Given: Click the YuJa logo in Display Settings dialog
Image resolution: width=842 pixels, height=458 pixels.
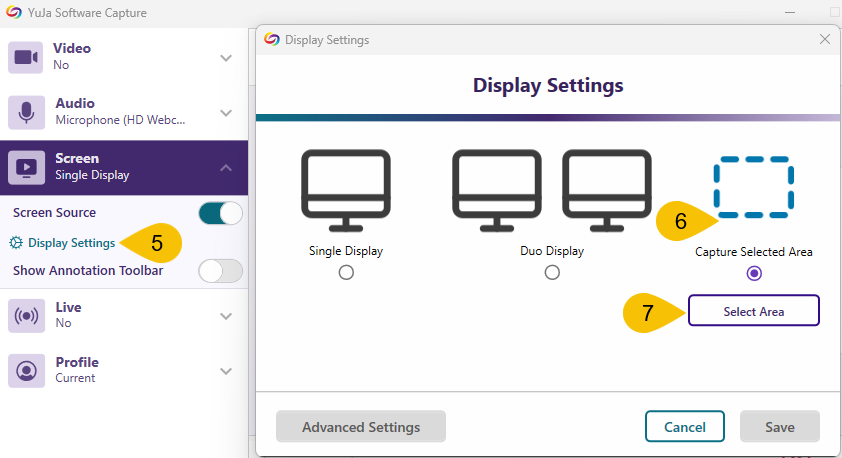Looking at the screenshot, I should tap(272, 39).
